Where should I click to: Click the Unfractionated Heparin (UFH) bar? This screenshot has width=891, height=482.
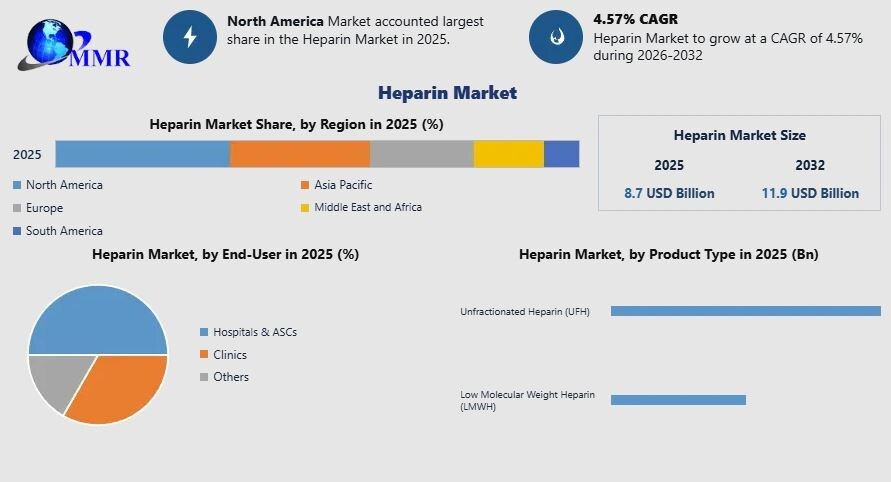(745, 311)
